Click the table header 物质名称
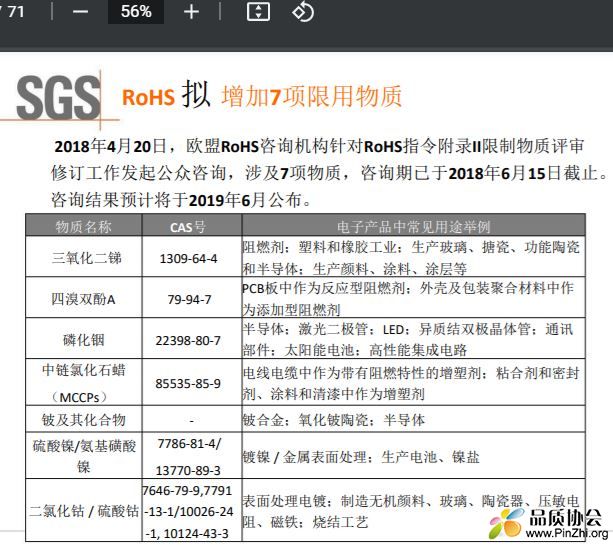 pos(83,226)
